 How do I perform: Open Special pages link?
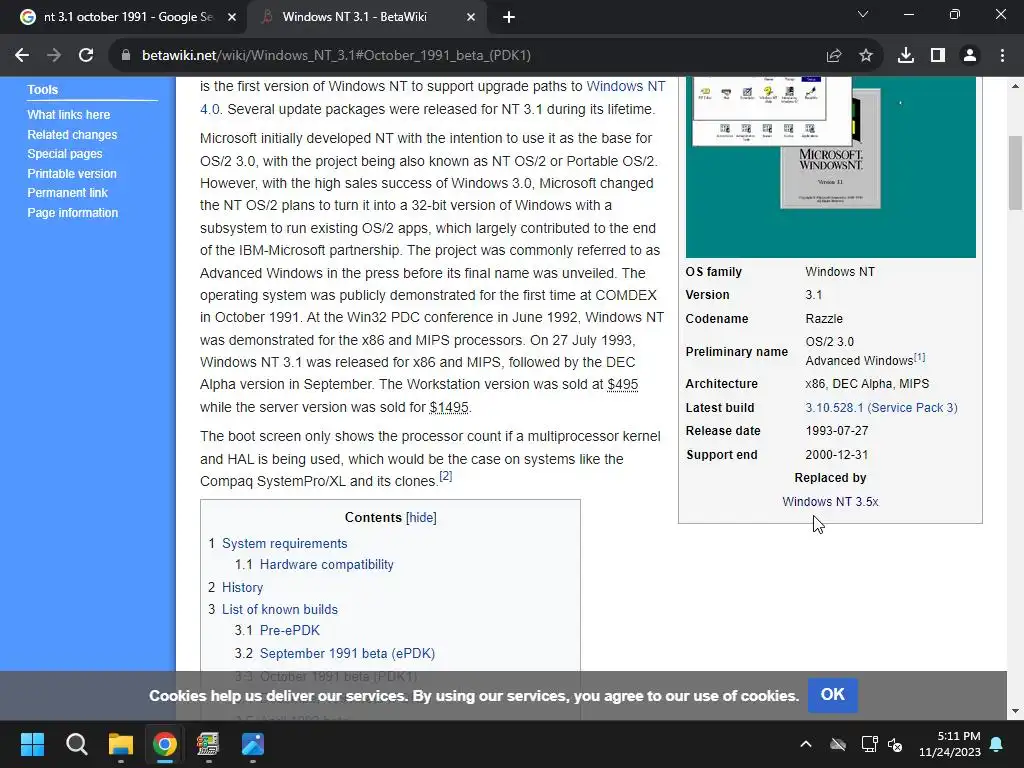pos(65,153)
